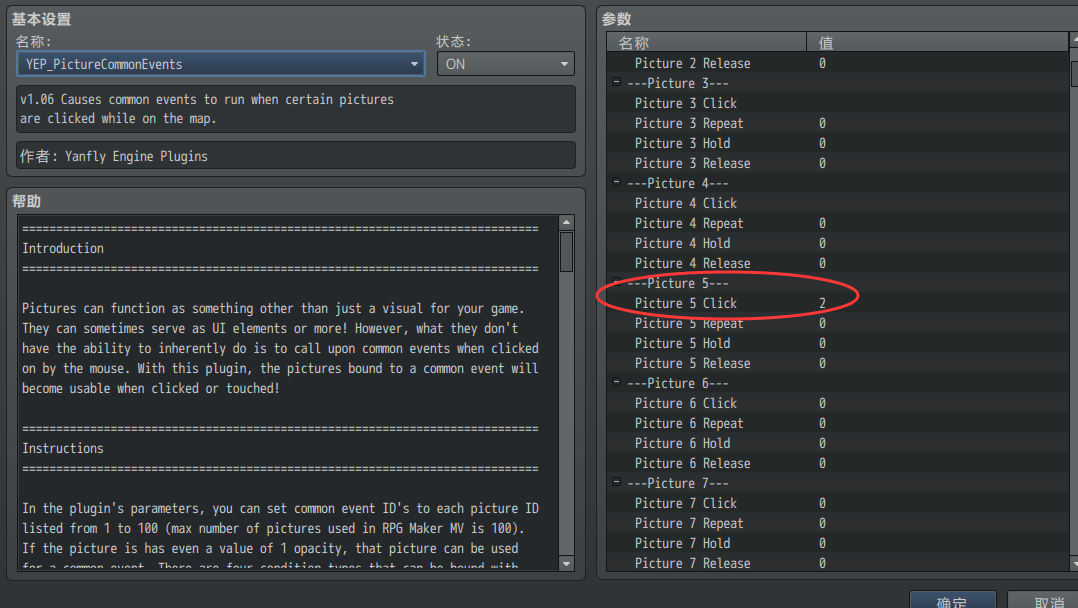Select the Picture 6 Click parameter row
Image resolution: width=1078 pixels, height=608 pixels.
837,403
